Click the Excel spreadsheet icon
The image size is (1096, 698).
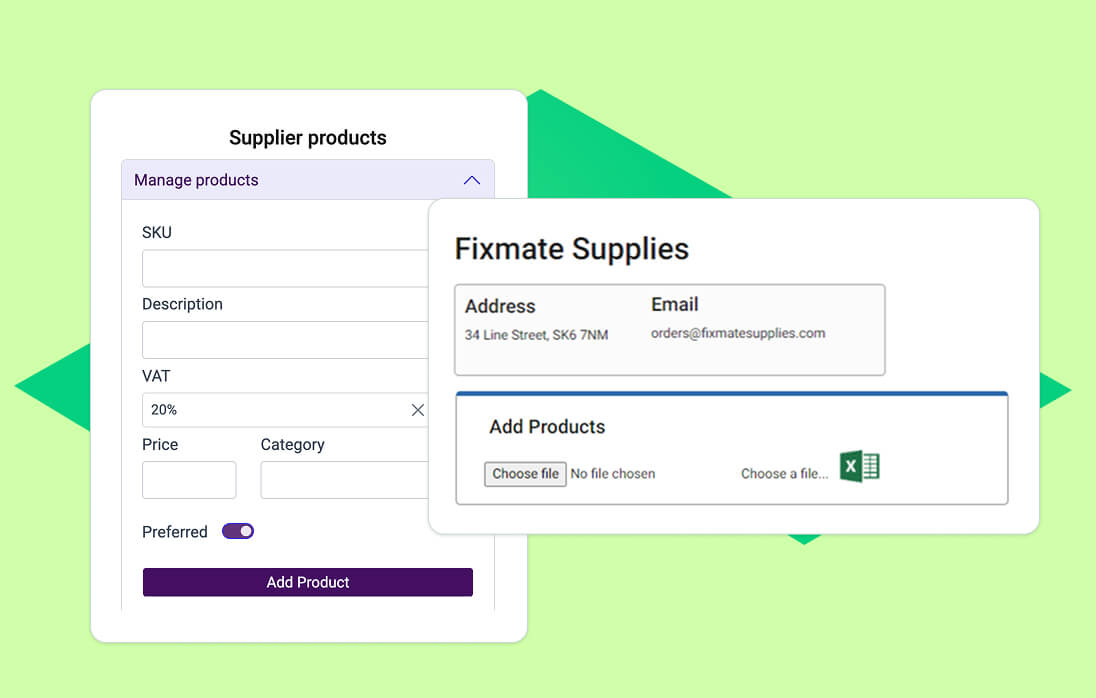(860, 465)
